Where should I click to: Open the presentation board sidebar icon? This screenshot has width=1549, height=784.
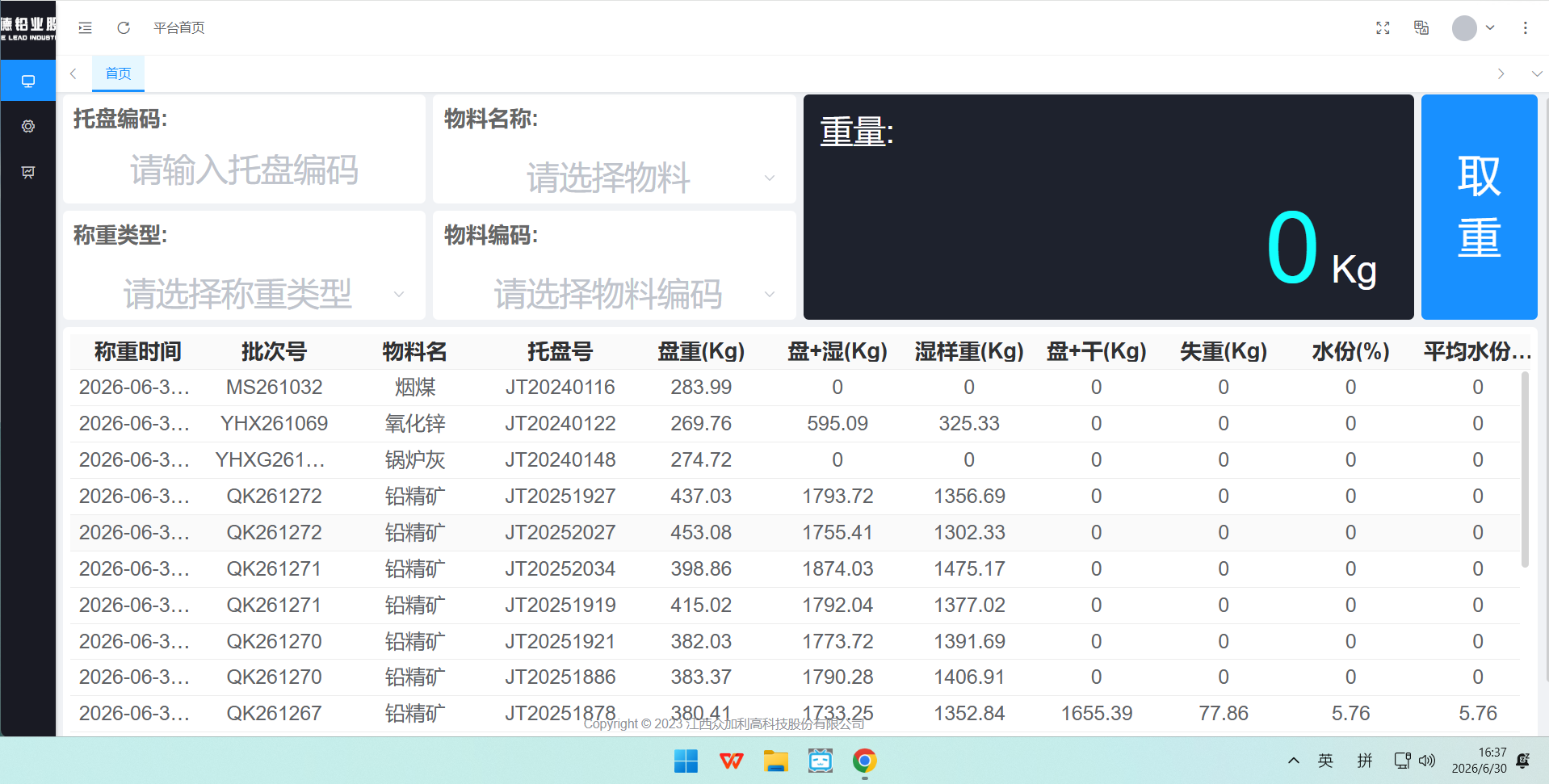(28, 172)
